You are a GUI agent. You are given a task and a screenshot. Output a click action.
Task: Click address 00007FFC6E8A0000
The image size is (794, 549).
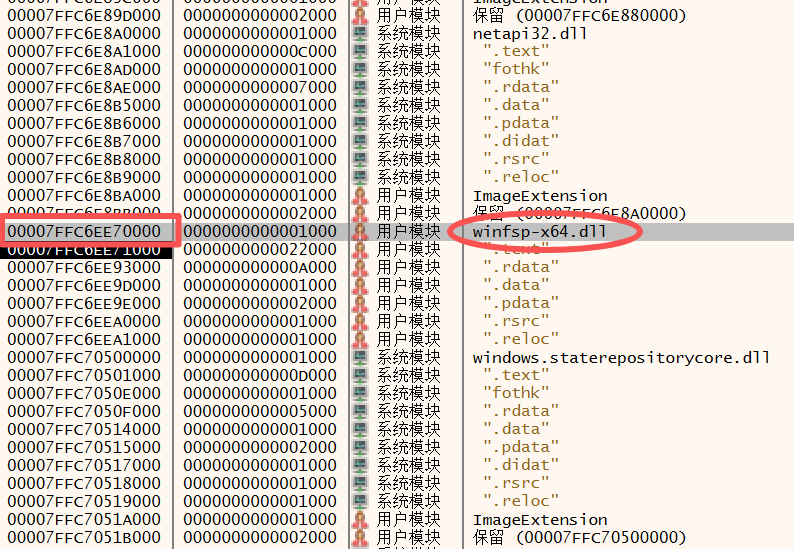pos(84,33)
